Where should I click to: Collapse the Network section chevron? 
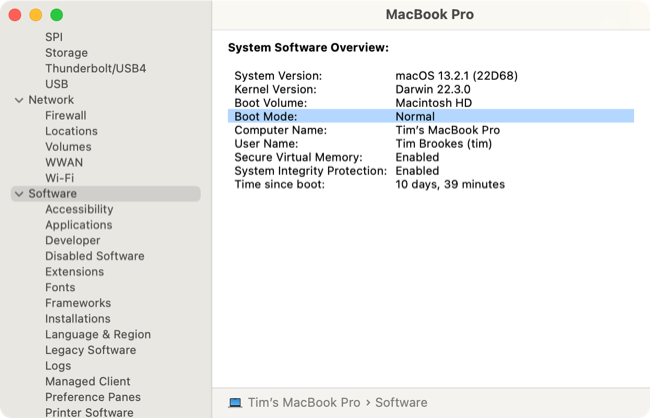point(19,100)
